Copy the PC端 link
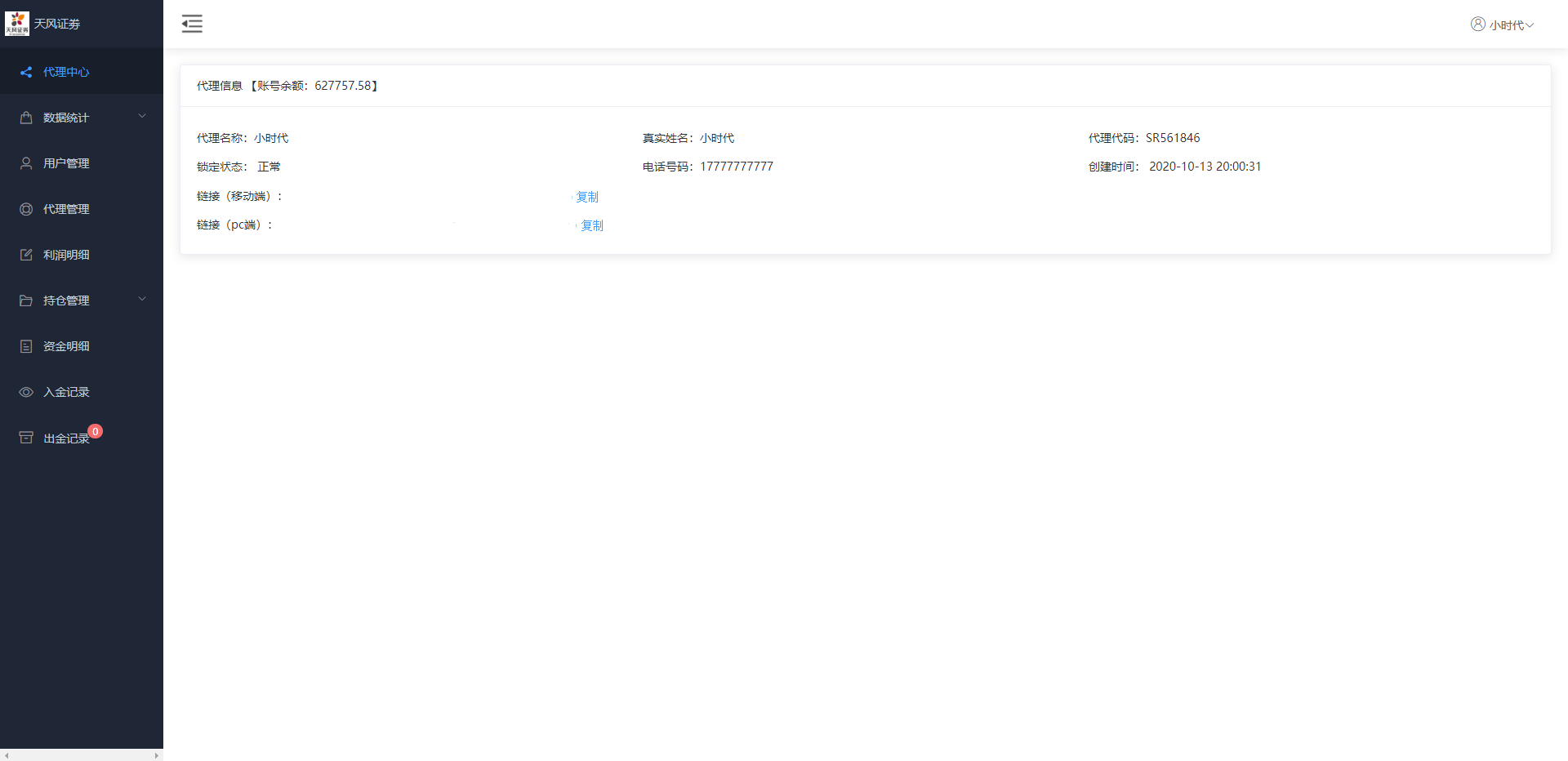The height and width of the screenshot is (761, 1568). 592,225
